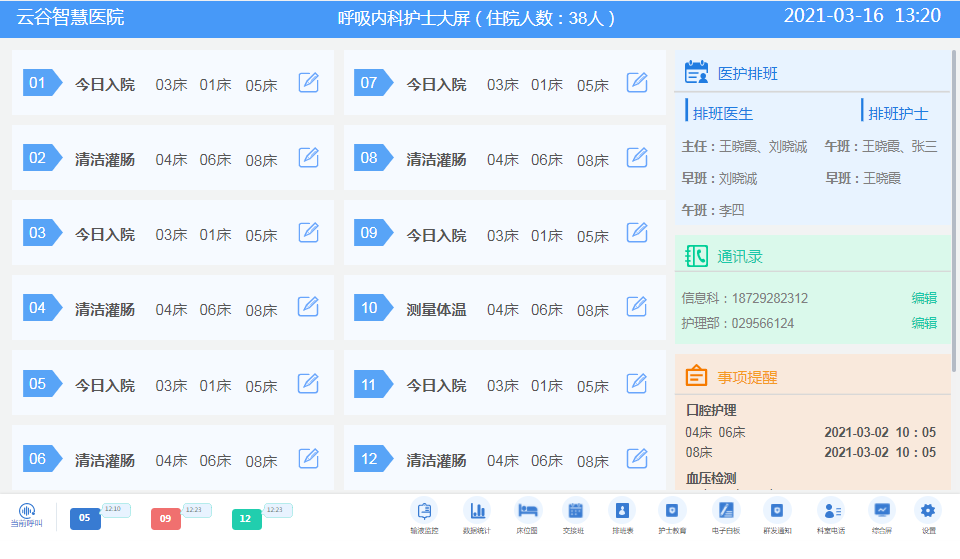Open the 排班表 schedule icon
Screen dimensions: 960x559
(x=622, y=509)
